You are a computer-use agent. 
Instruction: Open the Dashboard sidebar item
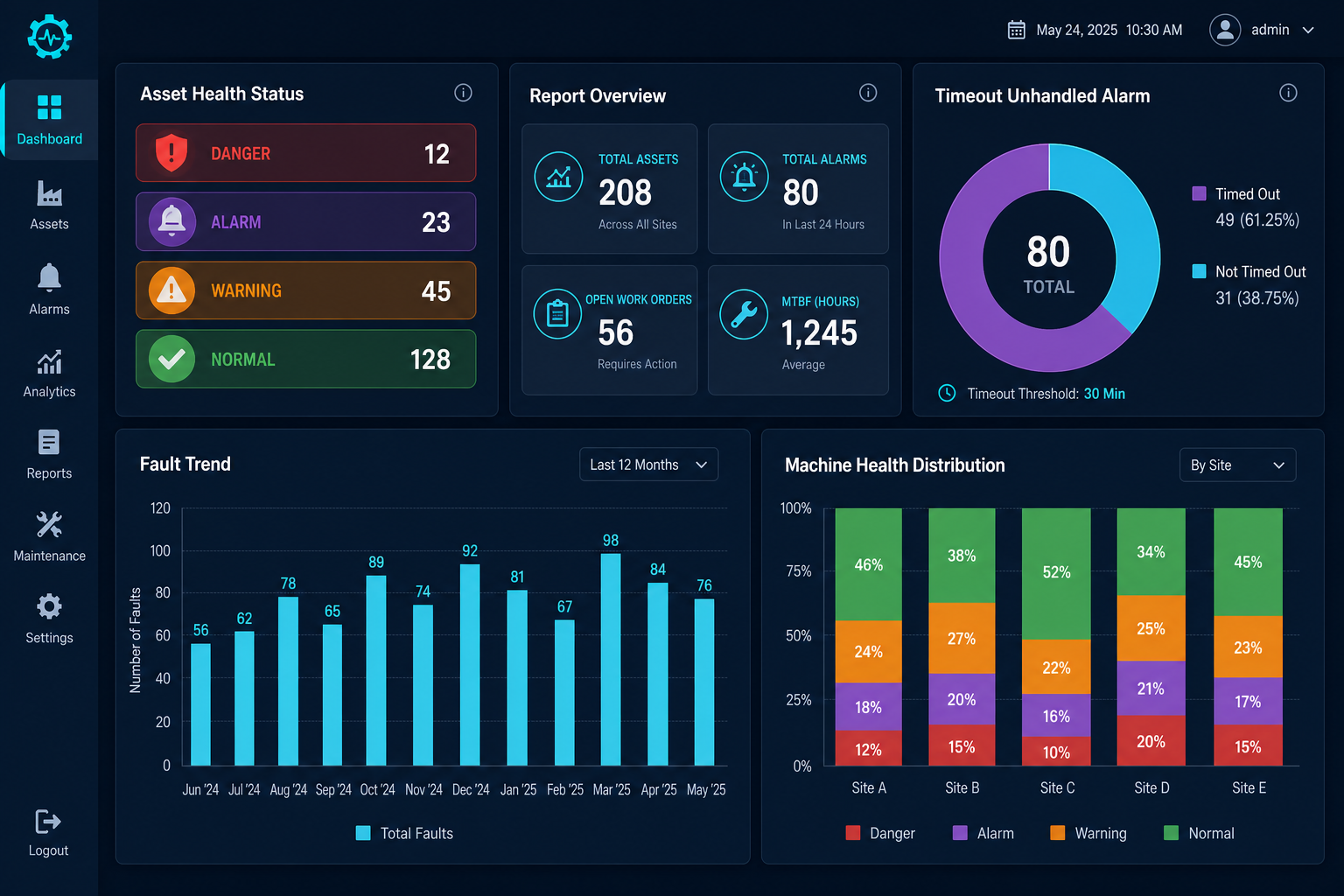coord(49,120)
